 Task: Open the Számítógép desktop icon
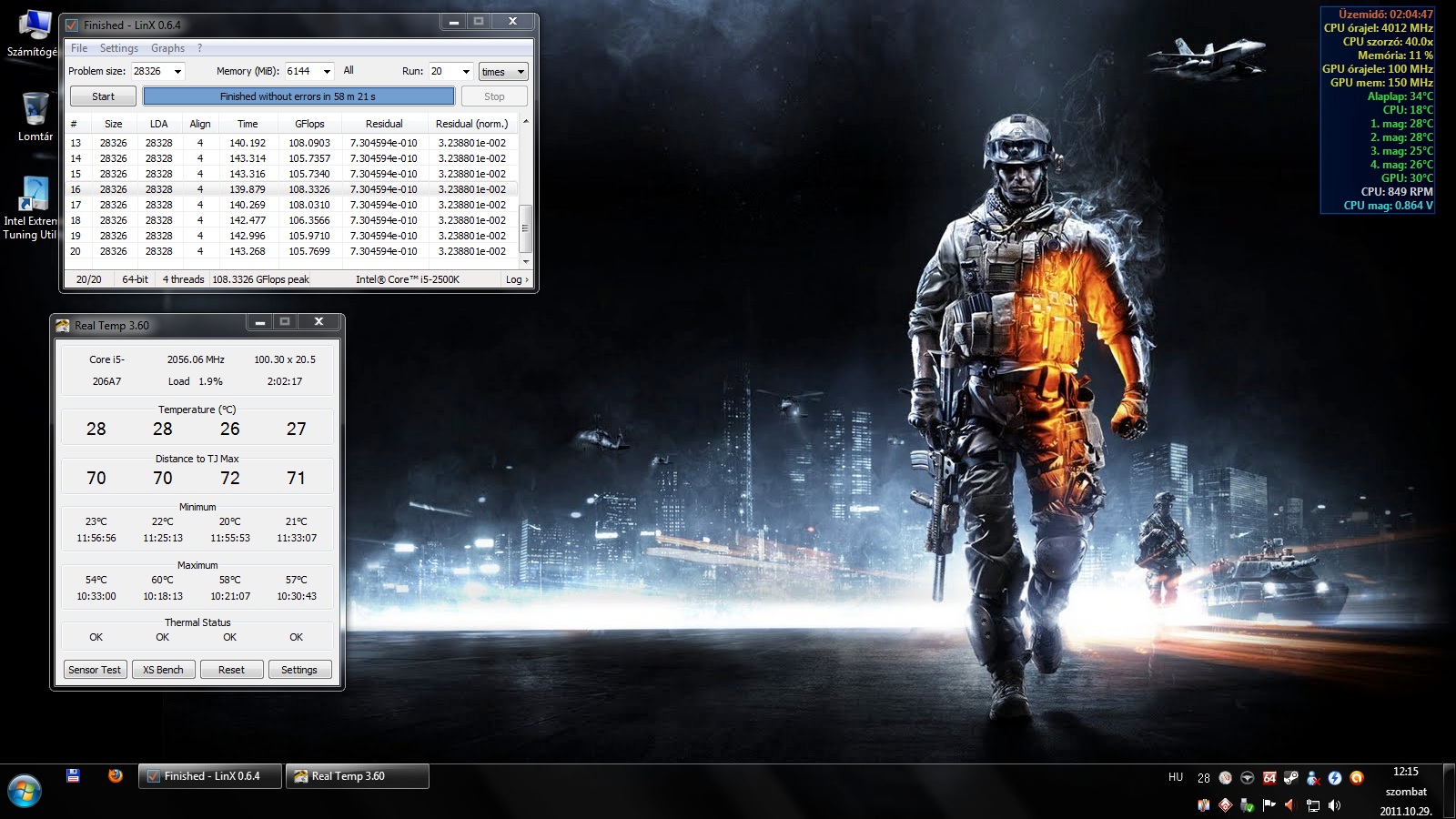pos(33,33)
